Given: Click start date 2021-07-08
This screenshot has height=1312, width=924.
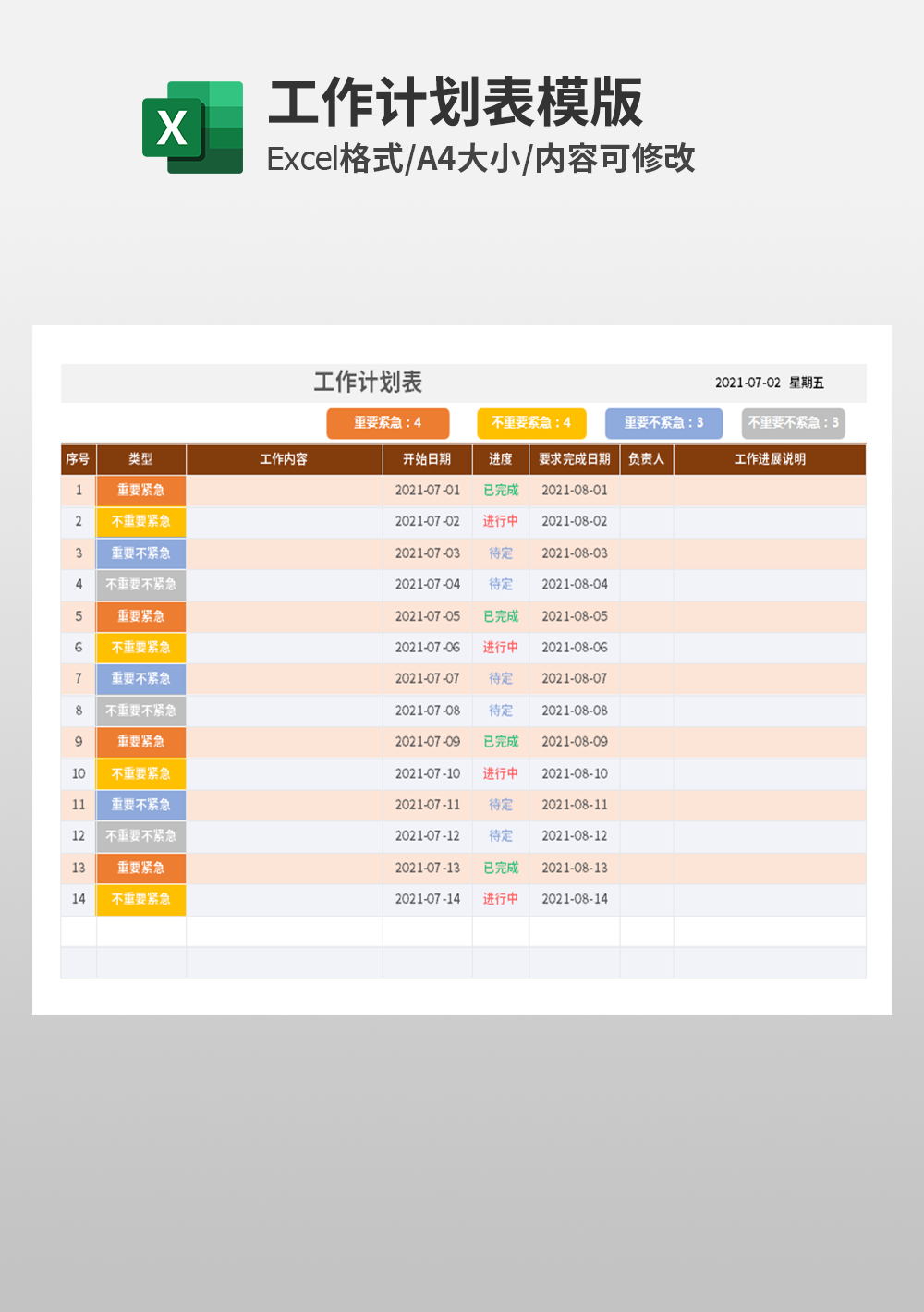Looking at the screenshot, I should (x=427, y=711).
